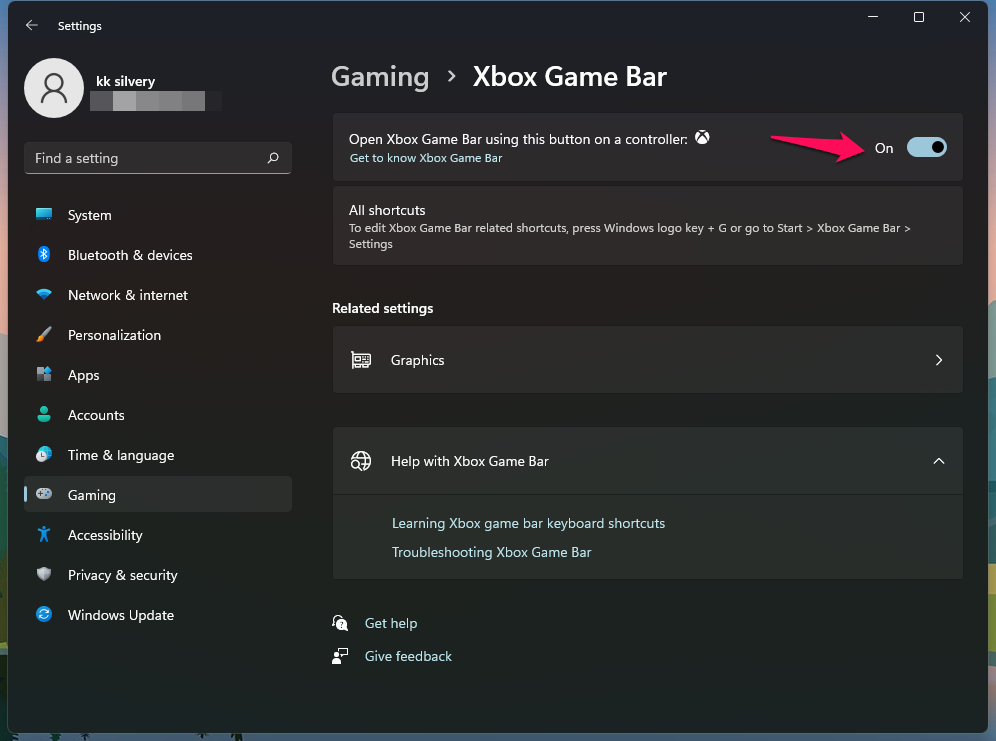
Task: Click the Give feedback link
Action: pyautogui.click(x=408, y=657)
